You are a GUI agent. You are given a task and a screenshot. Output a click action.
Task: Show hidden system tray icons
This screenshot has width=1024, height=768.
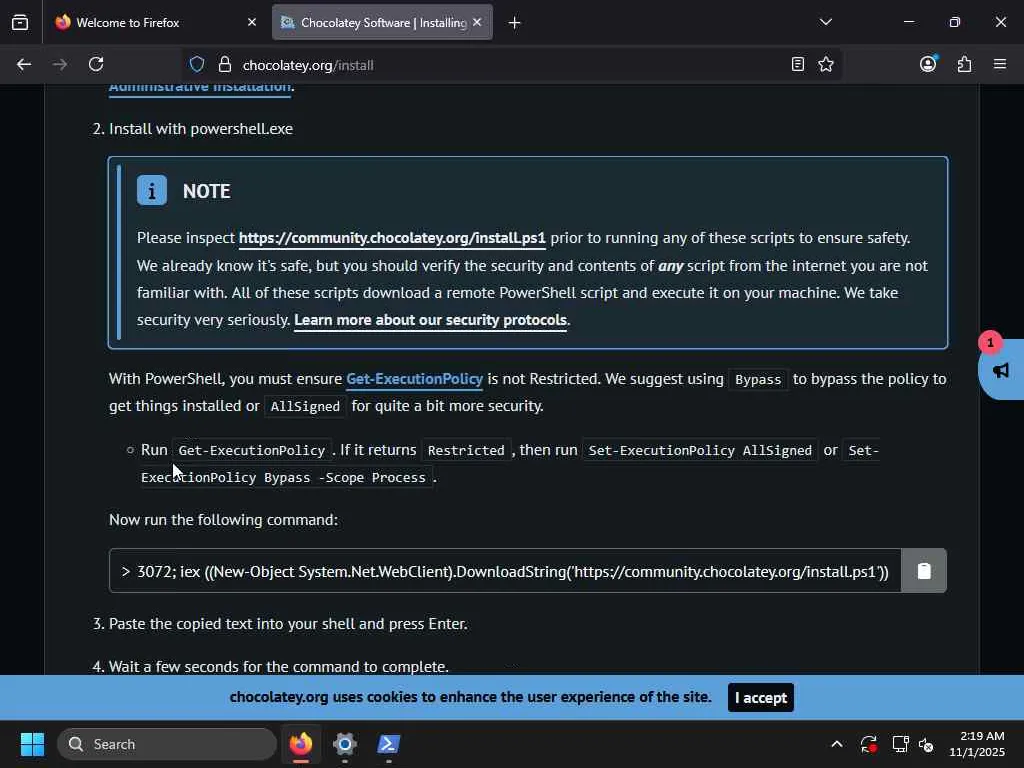pos(837,744)
